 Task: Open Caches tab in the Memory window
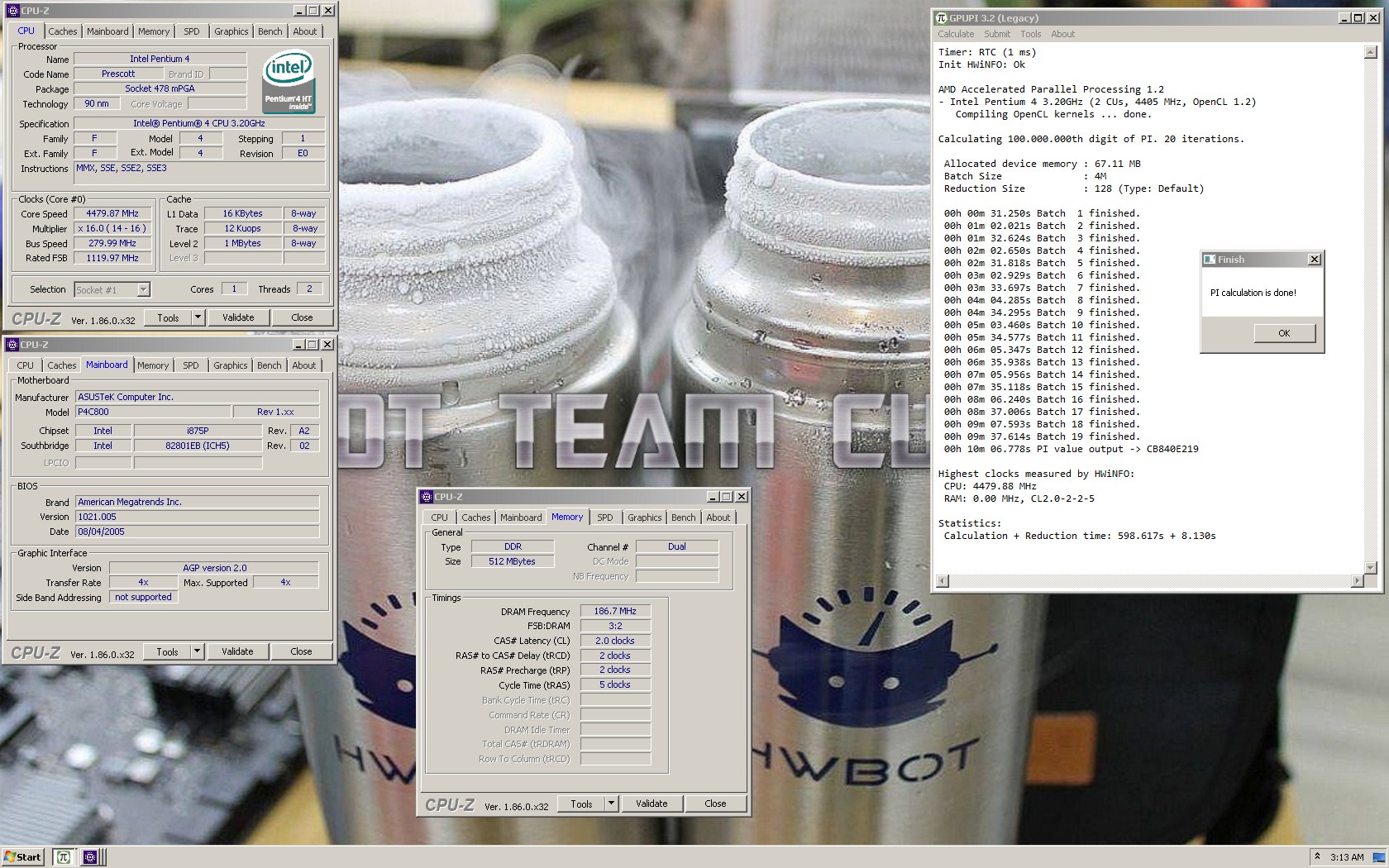coord(475,517)
